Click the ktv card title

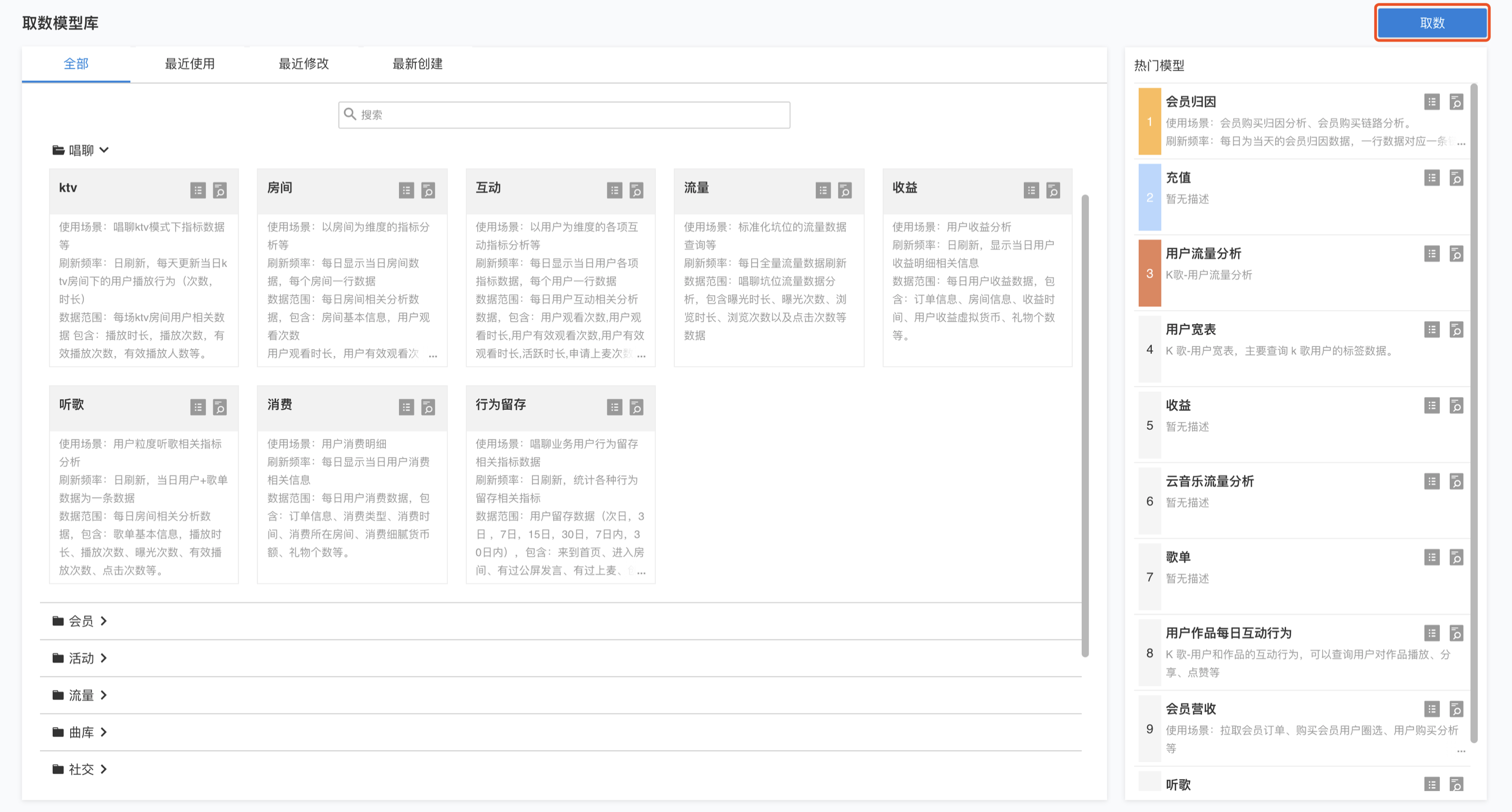click(x=68, y=188)
